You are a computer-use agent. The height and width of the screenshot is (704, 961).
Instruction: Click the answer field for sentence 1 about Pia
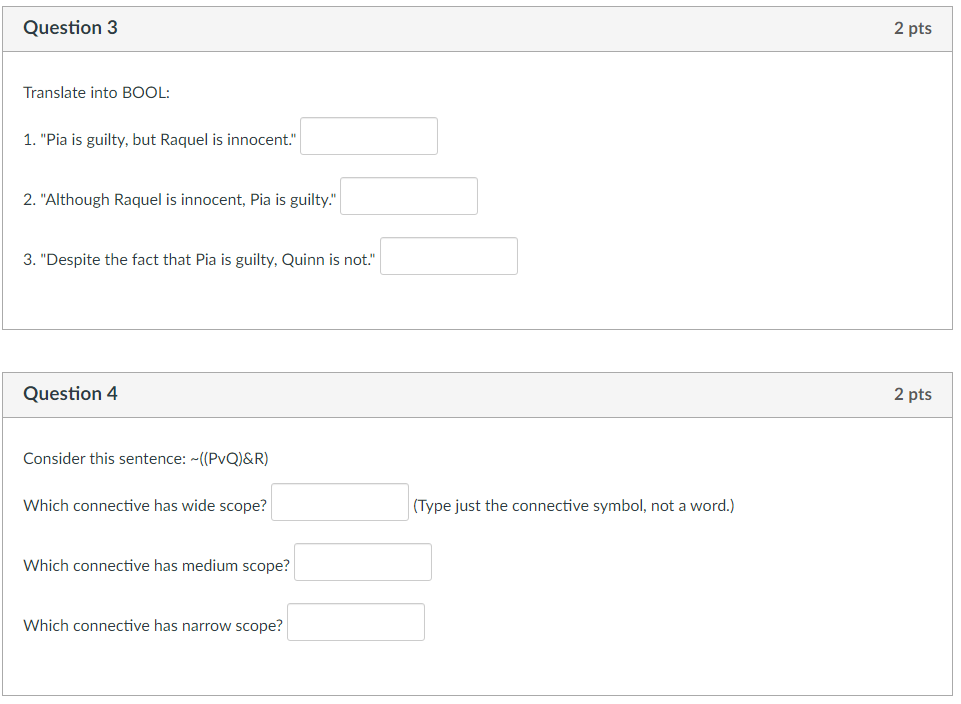point(368,136)
